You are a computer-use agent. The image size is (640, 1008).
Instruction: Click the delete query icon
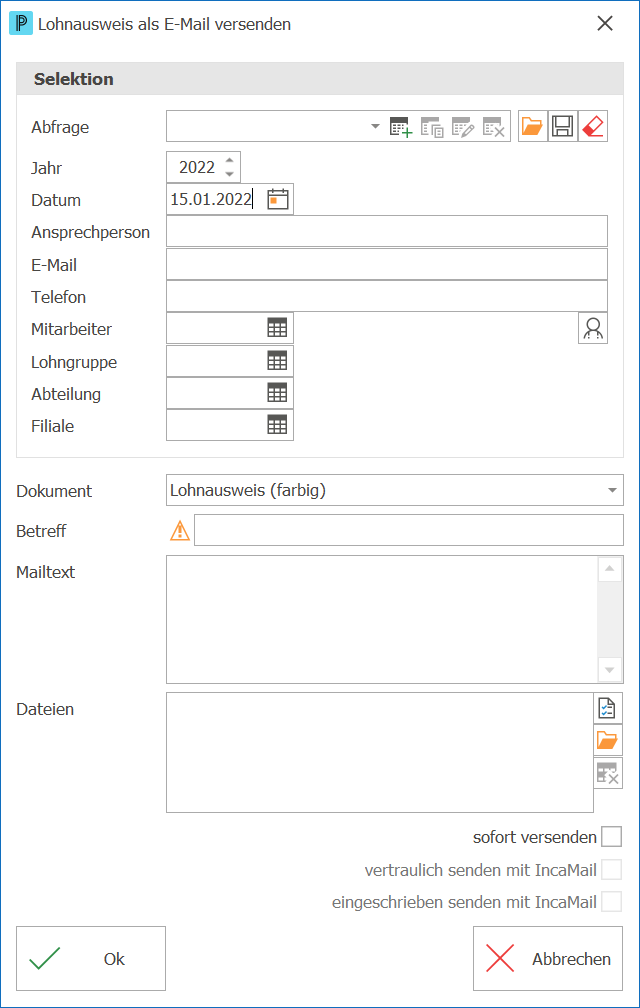click(493, 127)
